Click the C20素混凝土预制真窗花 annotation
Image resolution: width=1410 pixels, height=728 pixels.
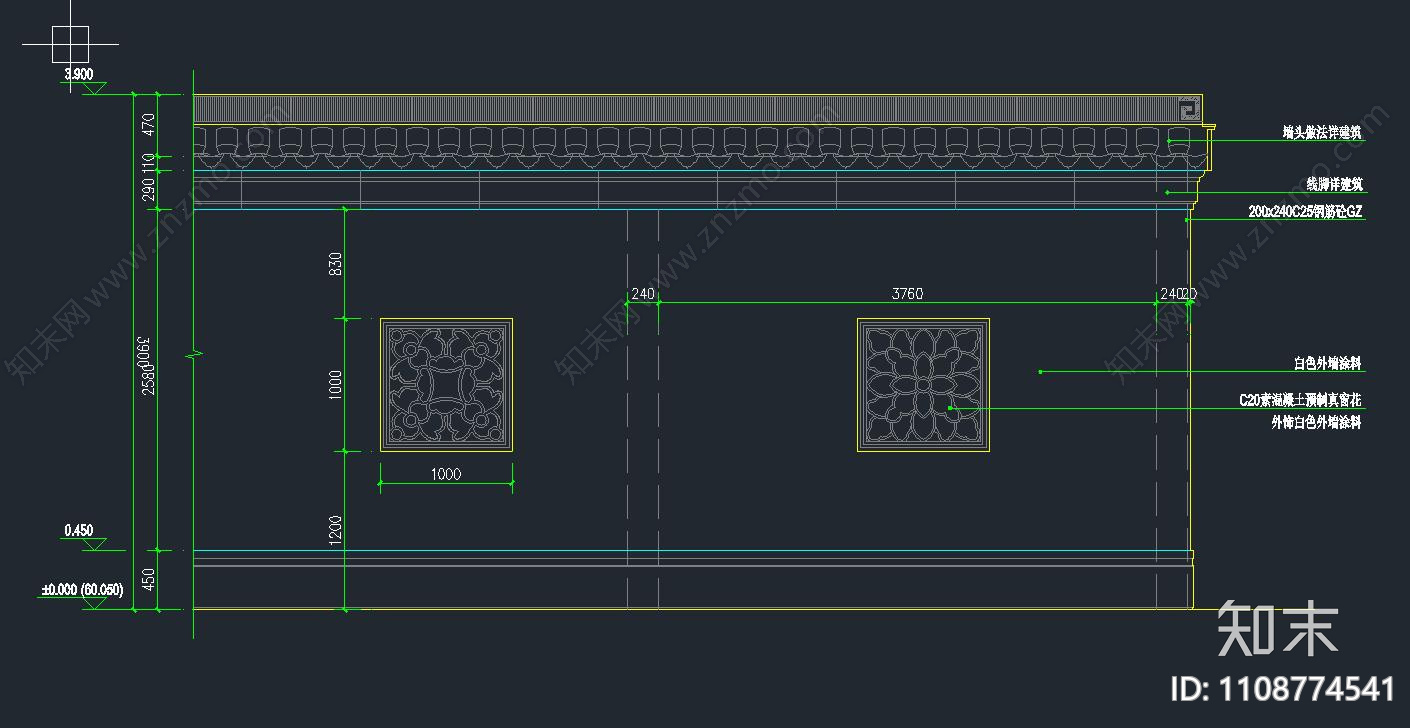click(x=1300, y=400)
